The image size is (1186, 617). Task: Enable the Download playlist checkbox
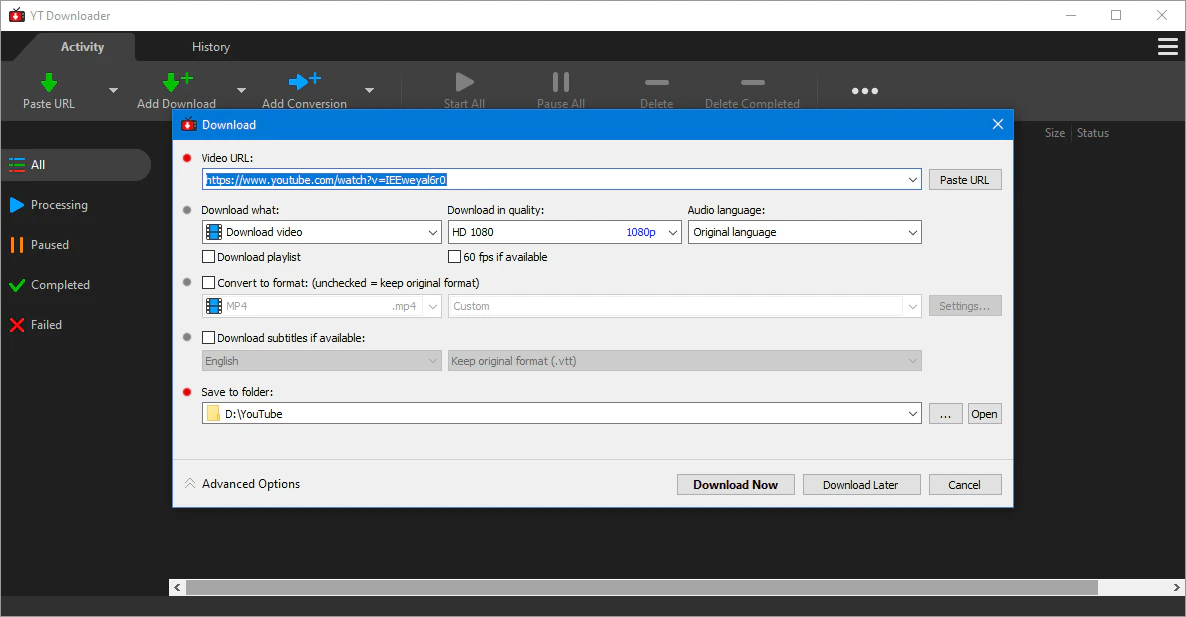pyautogui.click(x=209, y=257)
